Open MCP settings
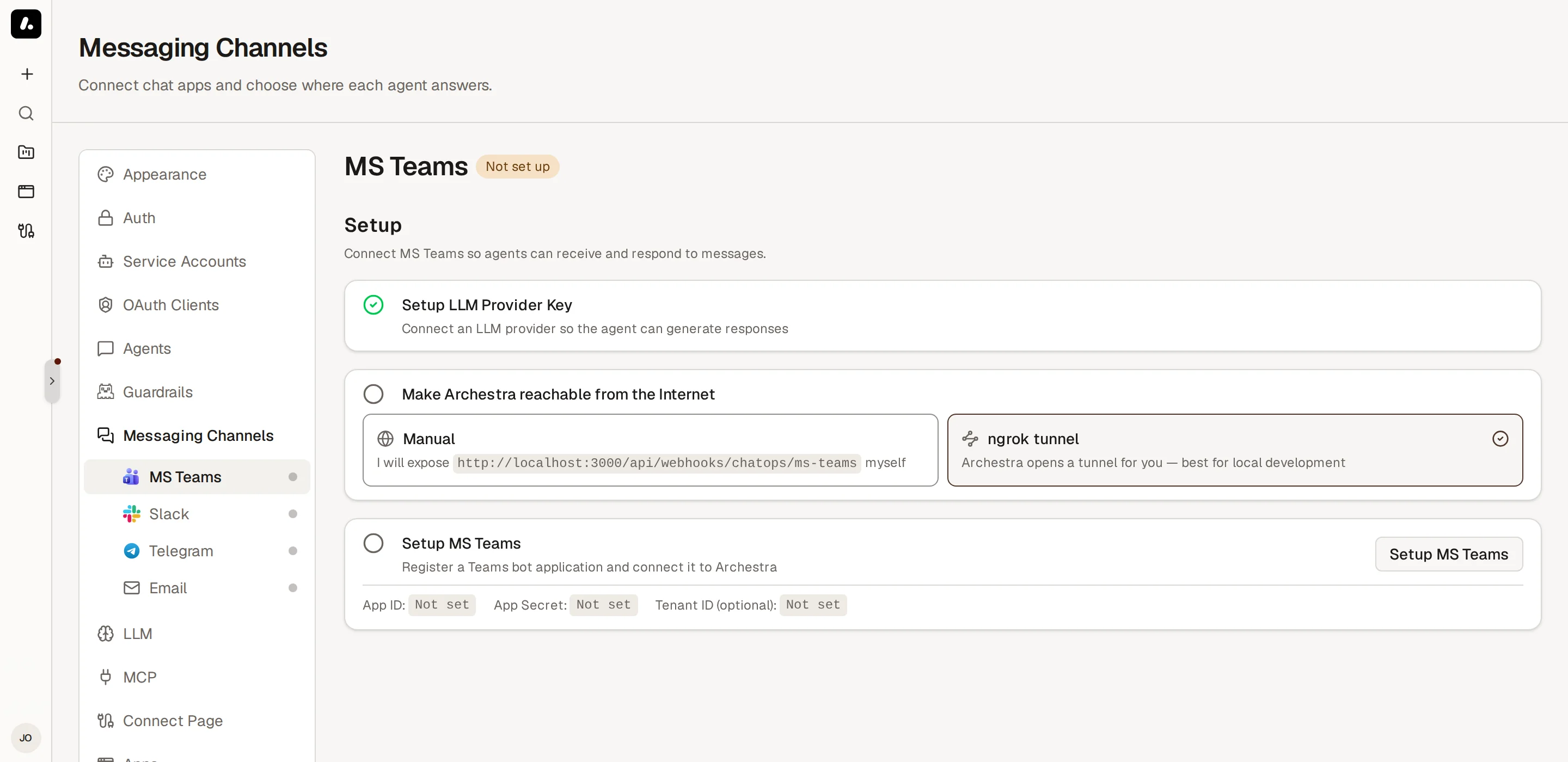Image resolution: width=1568 pixels, height=762 pixels. 197,678
